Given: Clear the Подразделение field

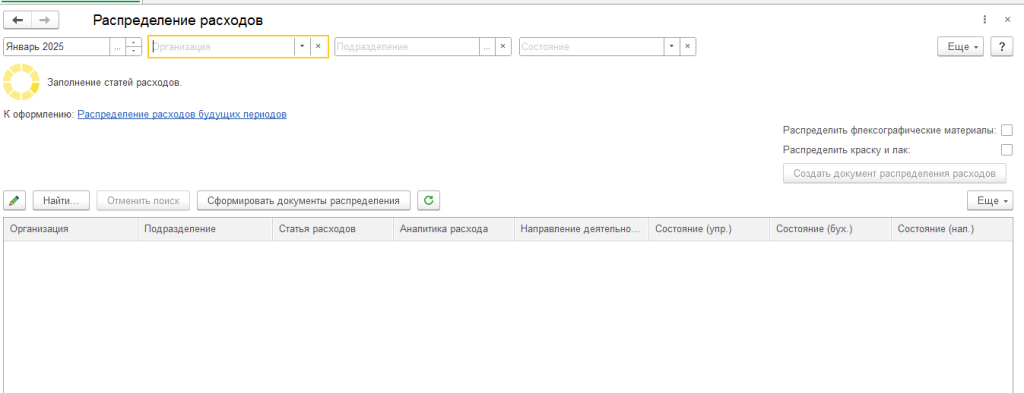Looking at the screenshot, I should (503, 47).
